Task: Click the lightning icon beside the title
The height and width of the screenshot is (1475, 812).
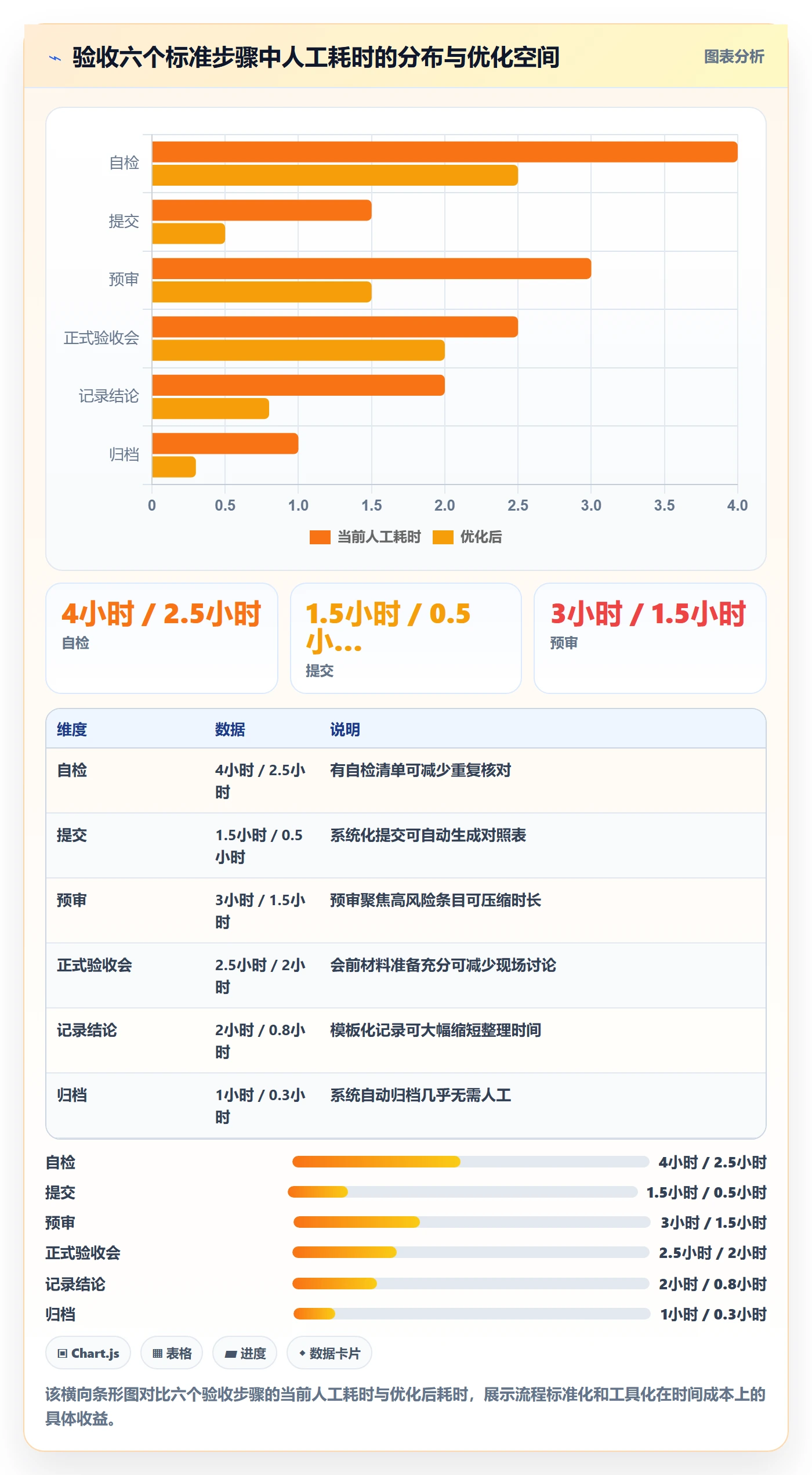Action: (55, 58)
